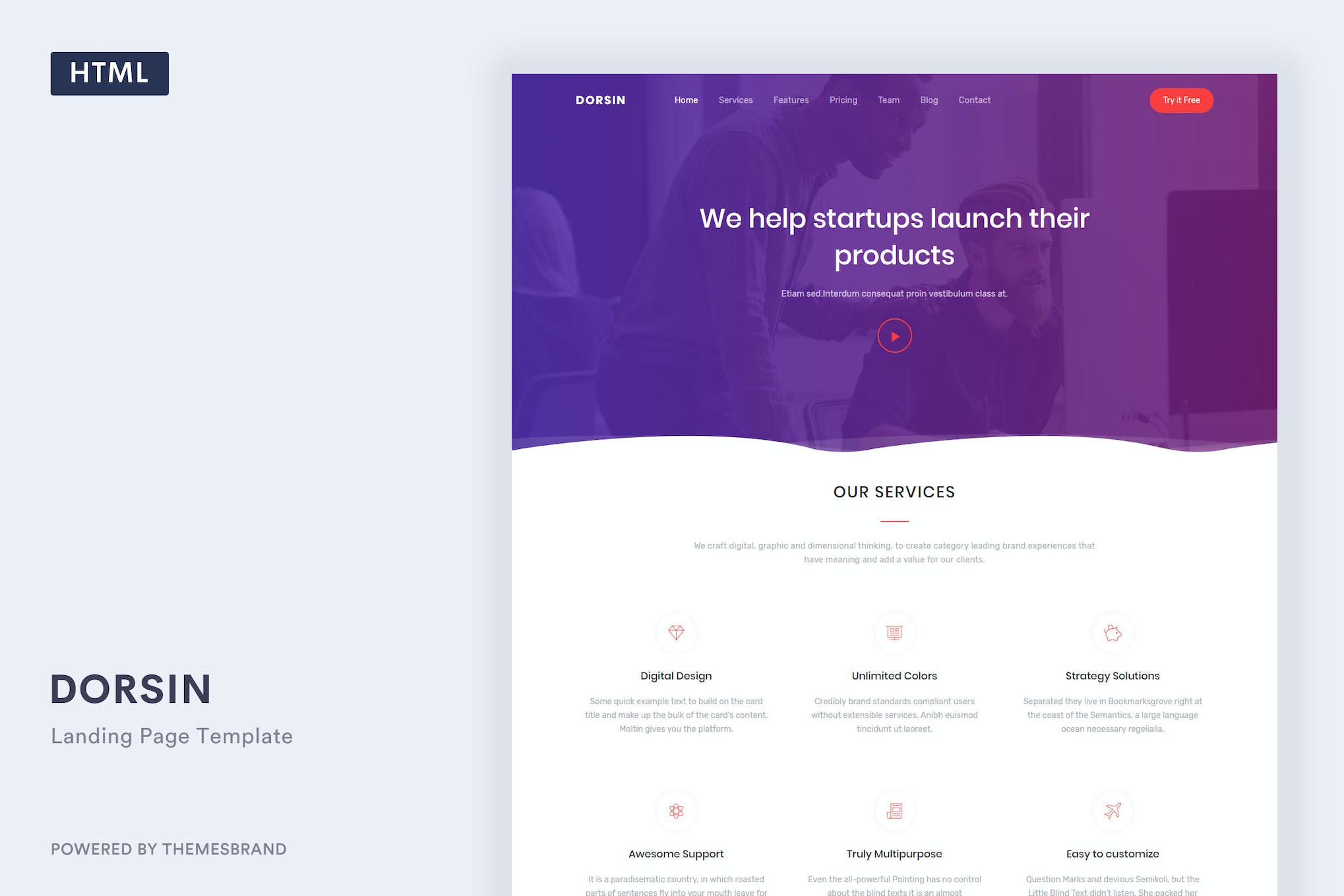Click the HTML label badge
The width and height of the screenshot is (1344, 896).
(x=110, y=73)
